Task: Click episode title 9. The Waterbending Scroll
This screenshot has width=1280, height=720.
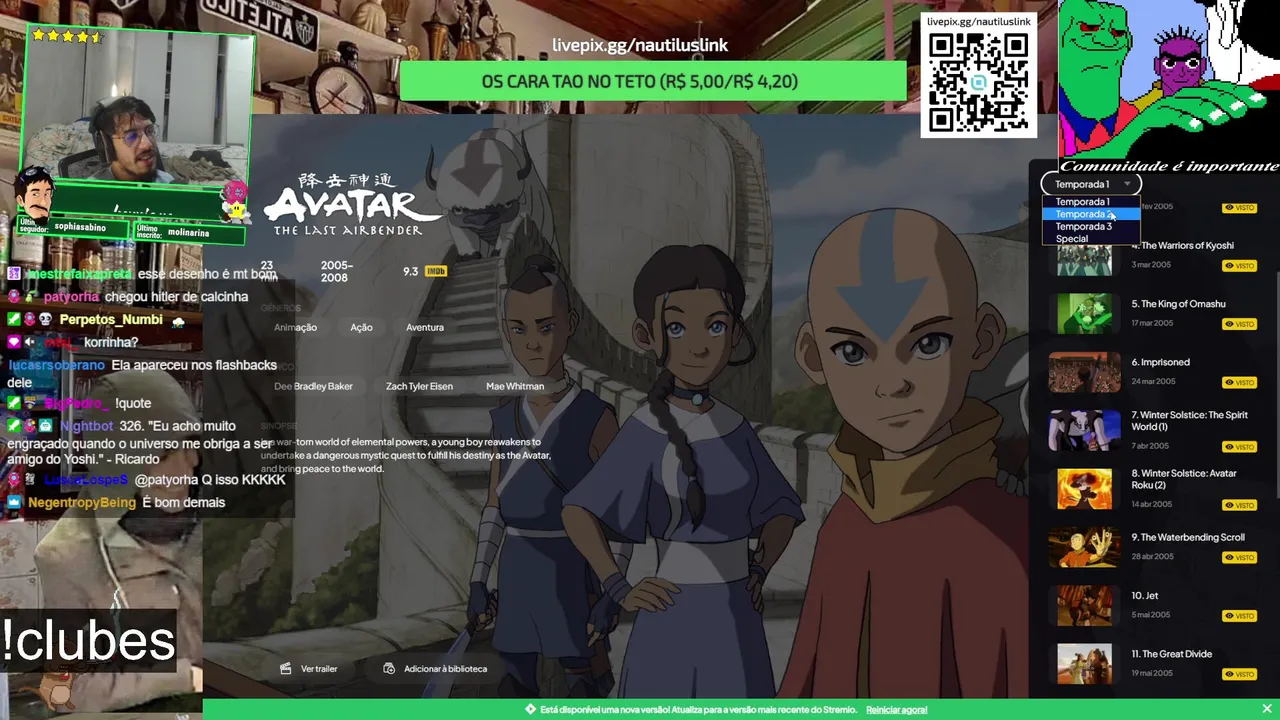Action: pos(1188,537)
